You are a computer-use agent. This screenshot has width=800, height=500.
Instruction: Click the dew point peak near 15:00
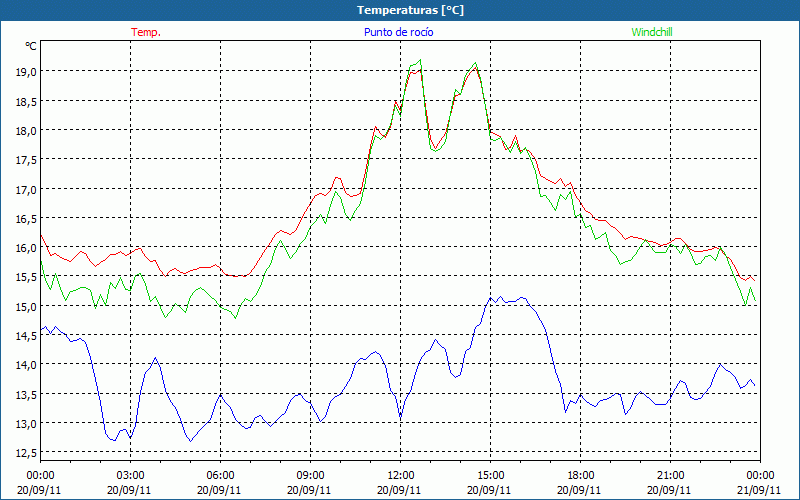(x=500, y=296)
